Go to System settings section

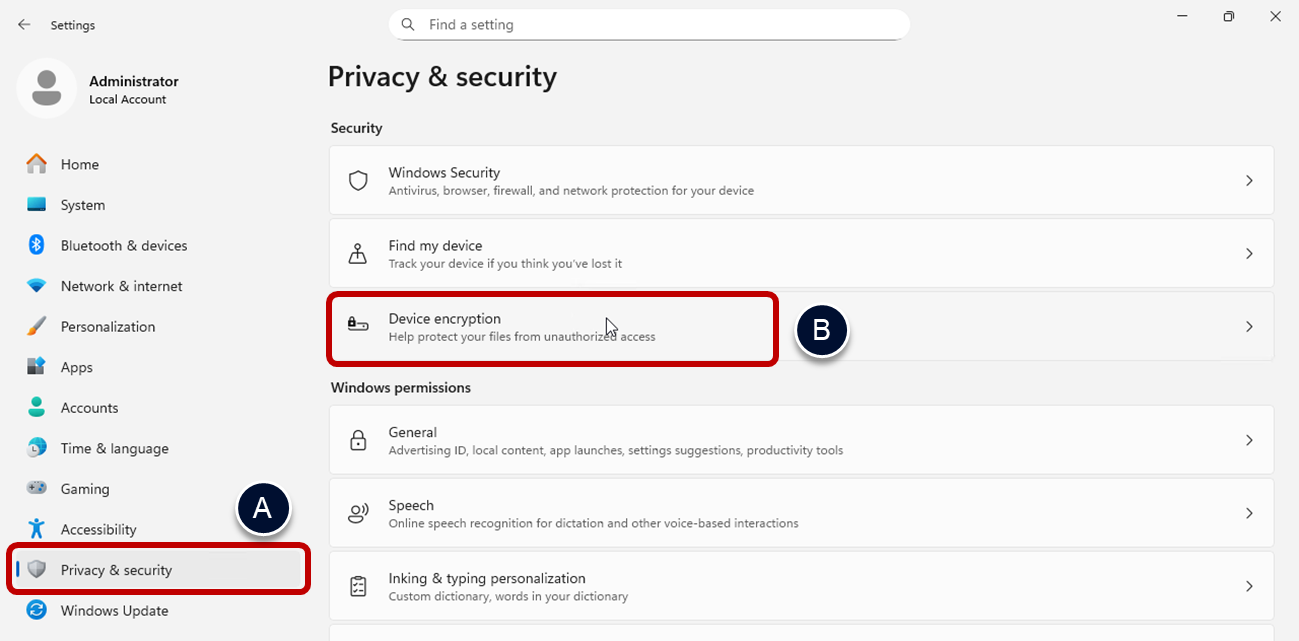(x=82, y=205)
